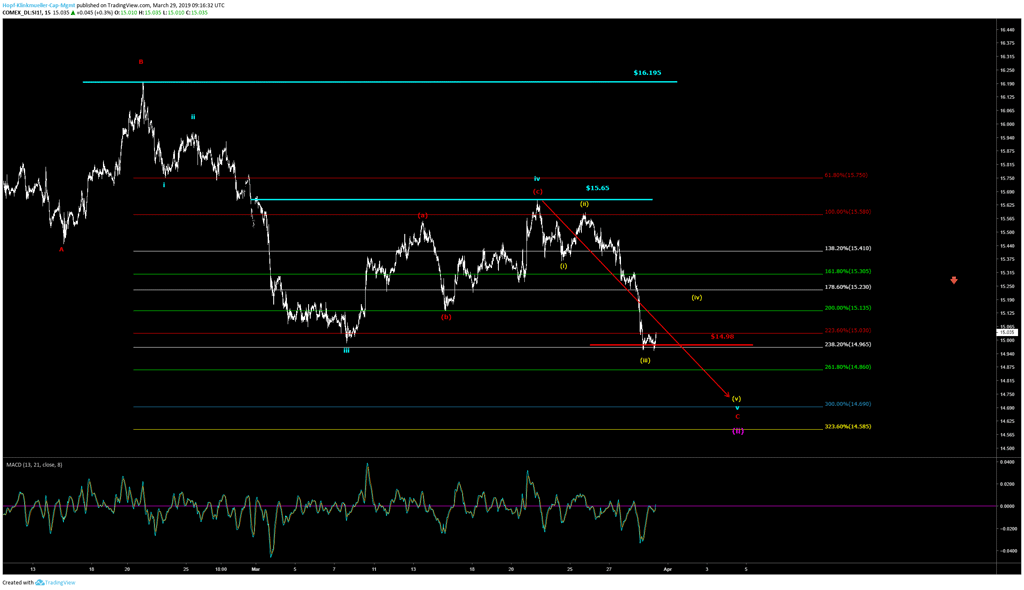Click the 323.60%(14.585) Fibonacci label
The height and width of the screenshot is (590, 1024).
848,427
